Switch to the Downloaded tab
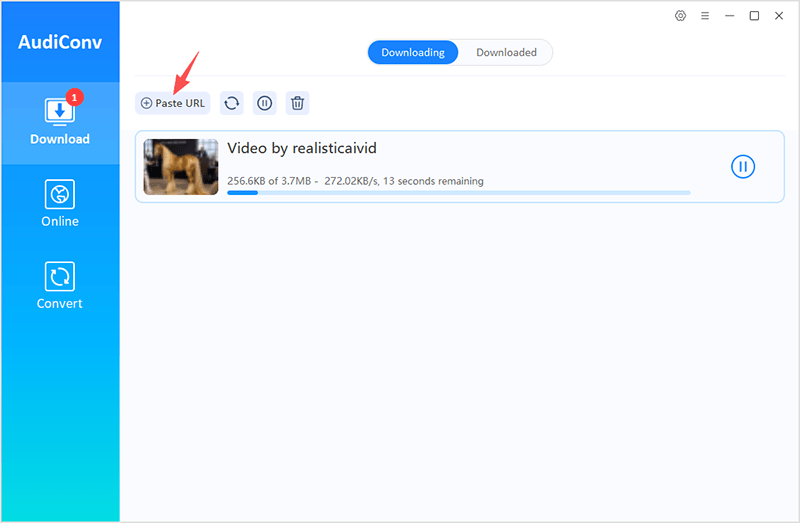 (x=506, y=53)
